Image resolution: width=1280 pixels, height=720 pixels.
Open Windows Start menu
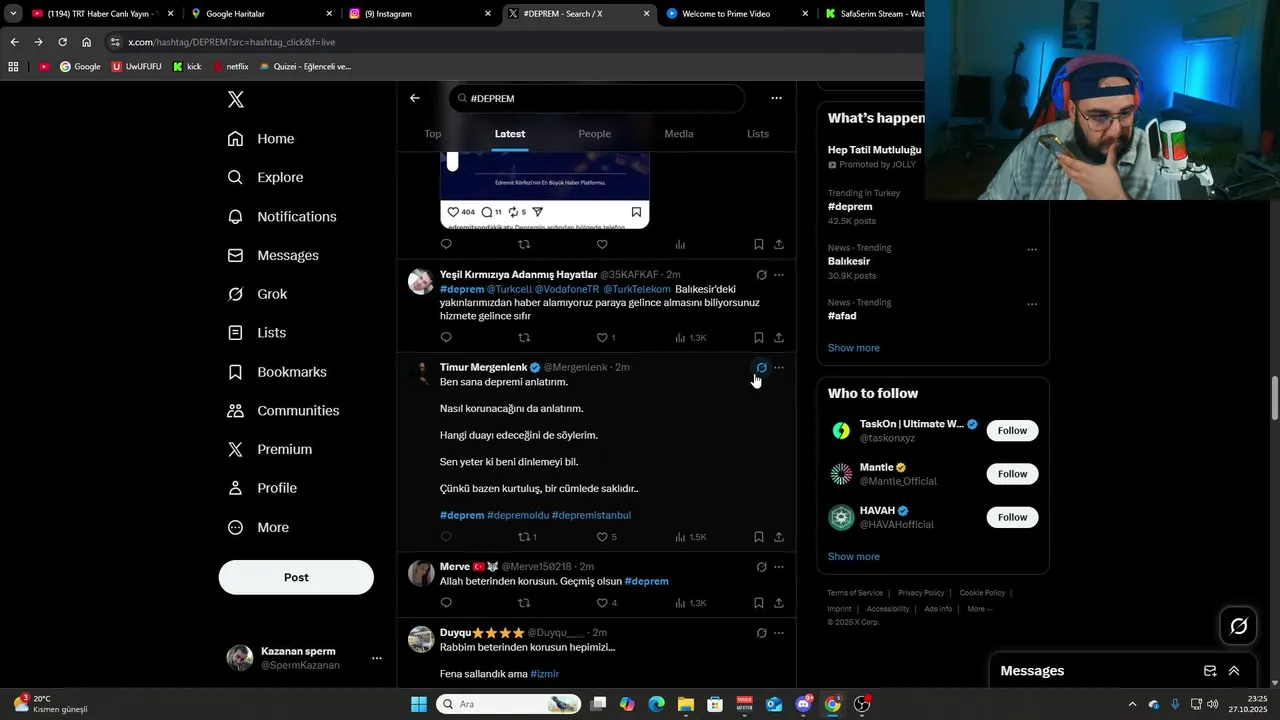419,704
